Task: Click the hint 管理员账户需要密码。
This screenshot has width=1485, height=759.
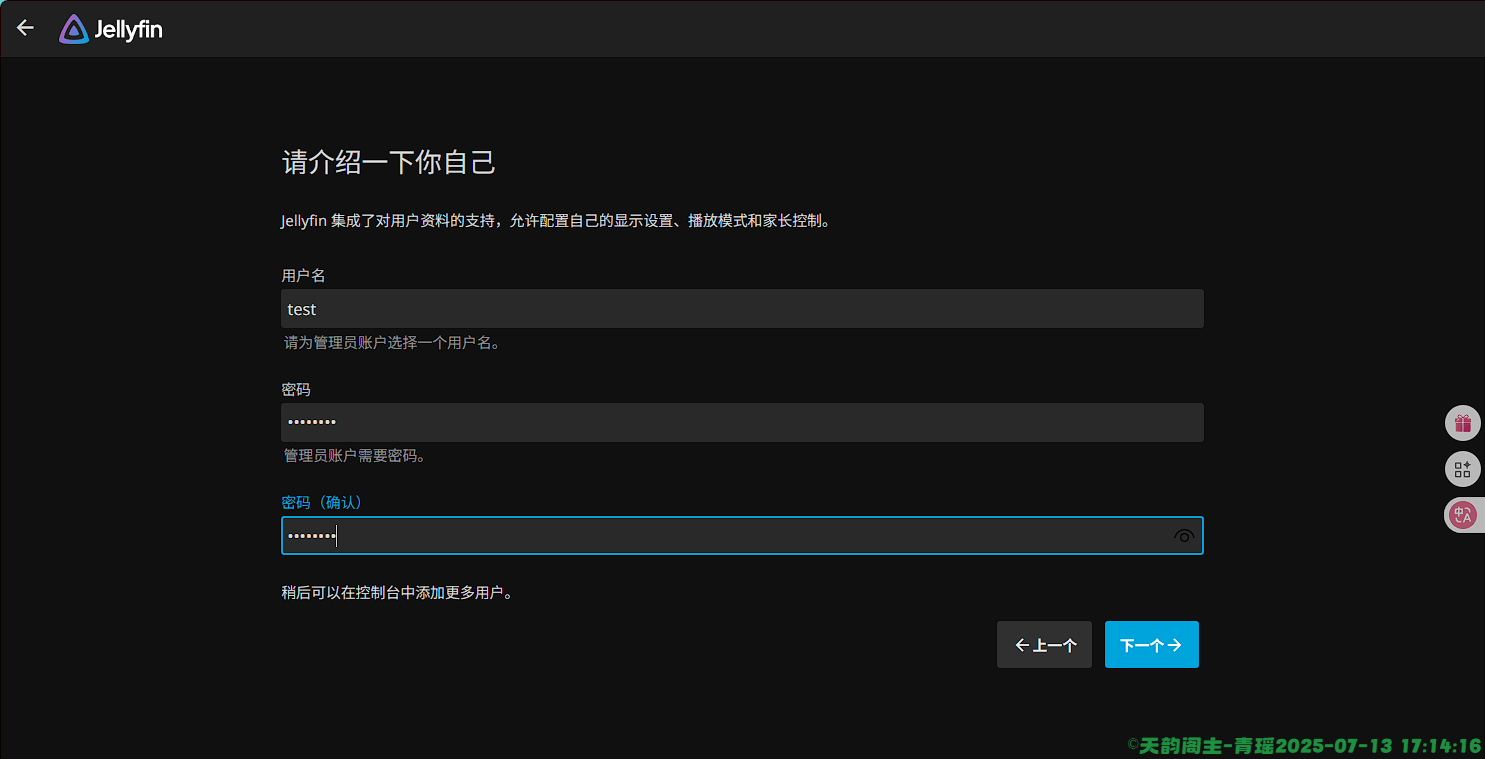Action: pos(356,456)
